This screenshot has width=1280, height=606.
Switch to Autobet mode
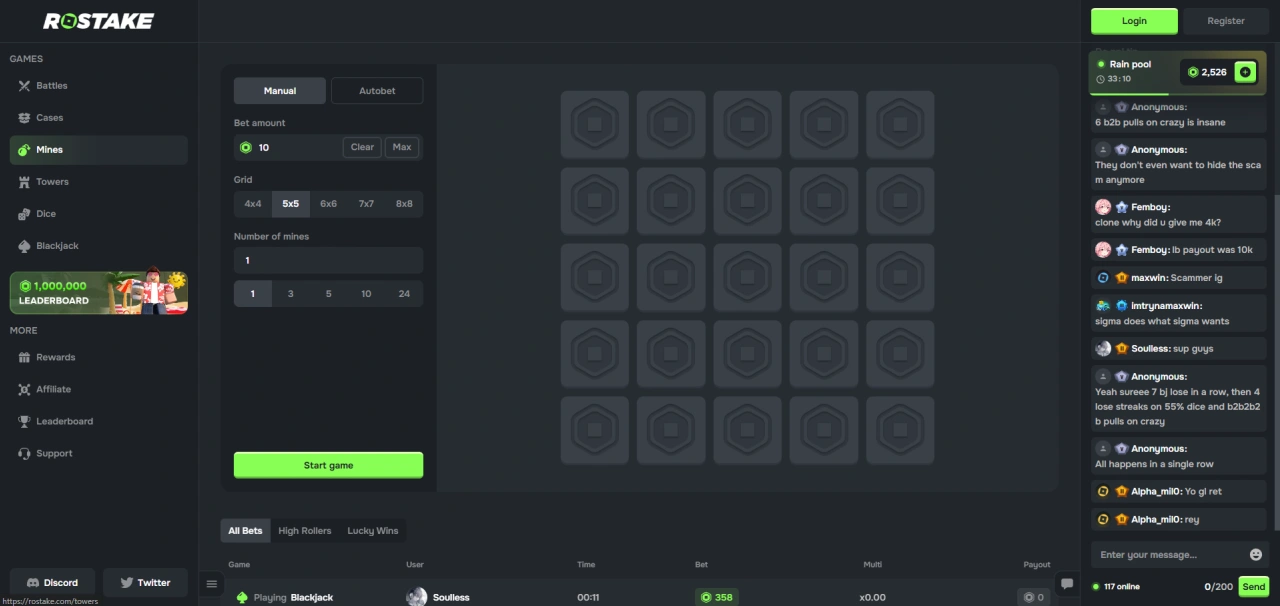point(377,91)
